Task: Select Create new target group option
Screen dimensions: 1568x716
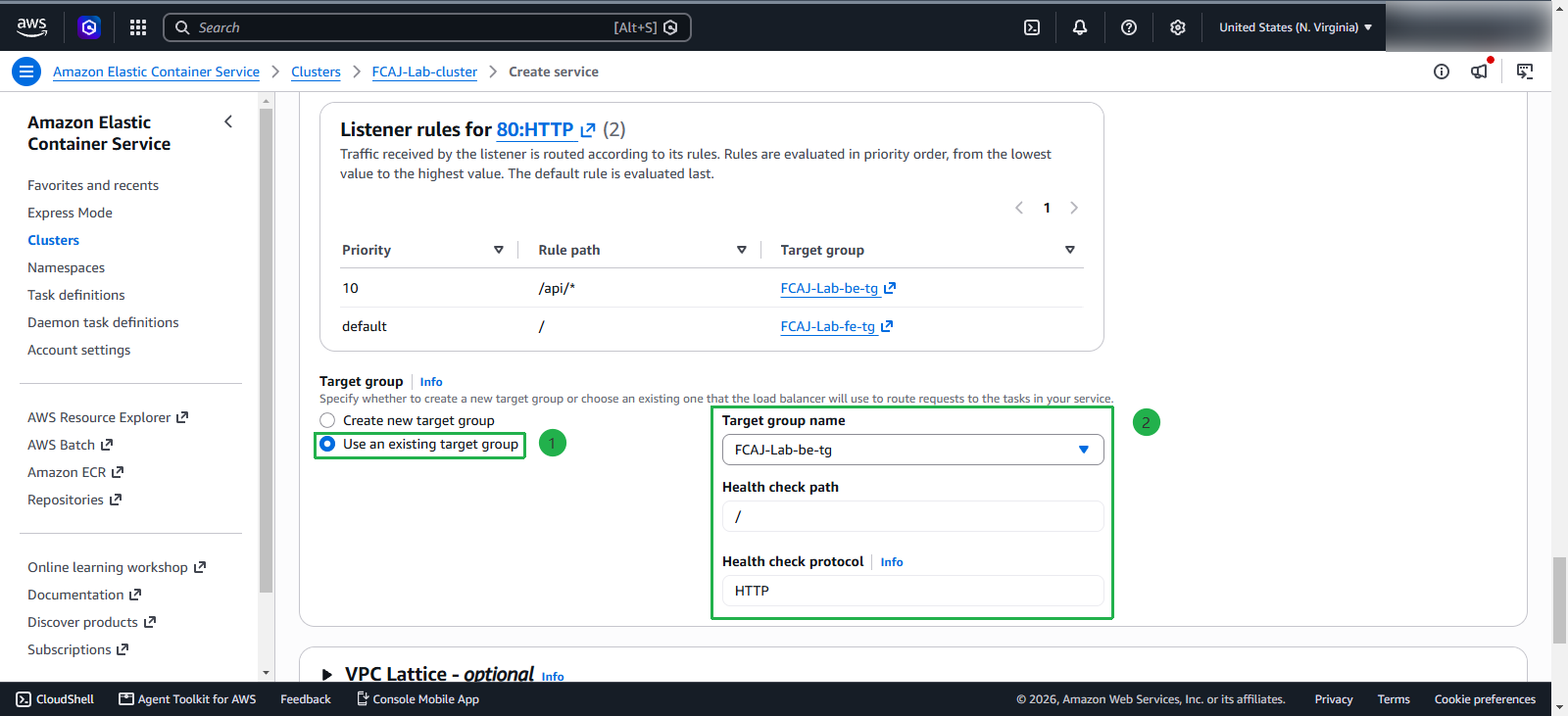Action: (x=327, y=420)
